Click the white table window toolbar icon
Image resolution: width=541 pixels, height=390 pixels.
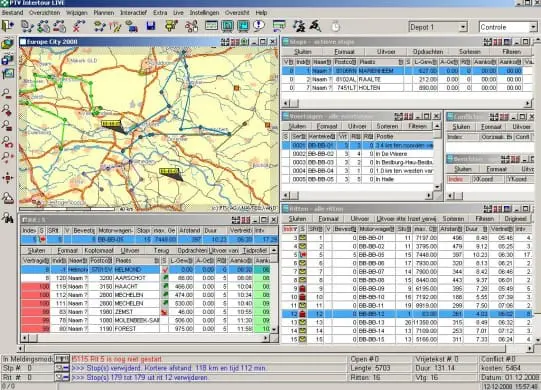(211, 26)
